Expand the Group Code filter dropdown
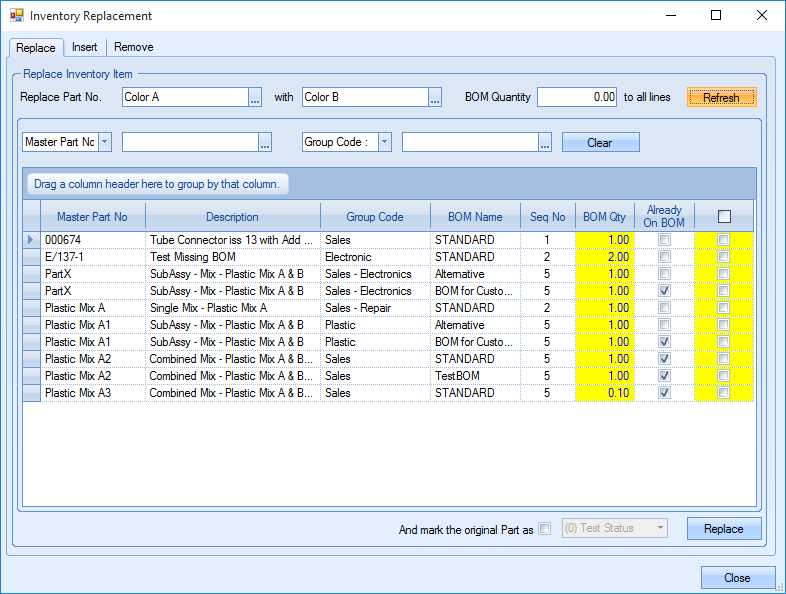 click(384, 143)
